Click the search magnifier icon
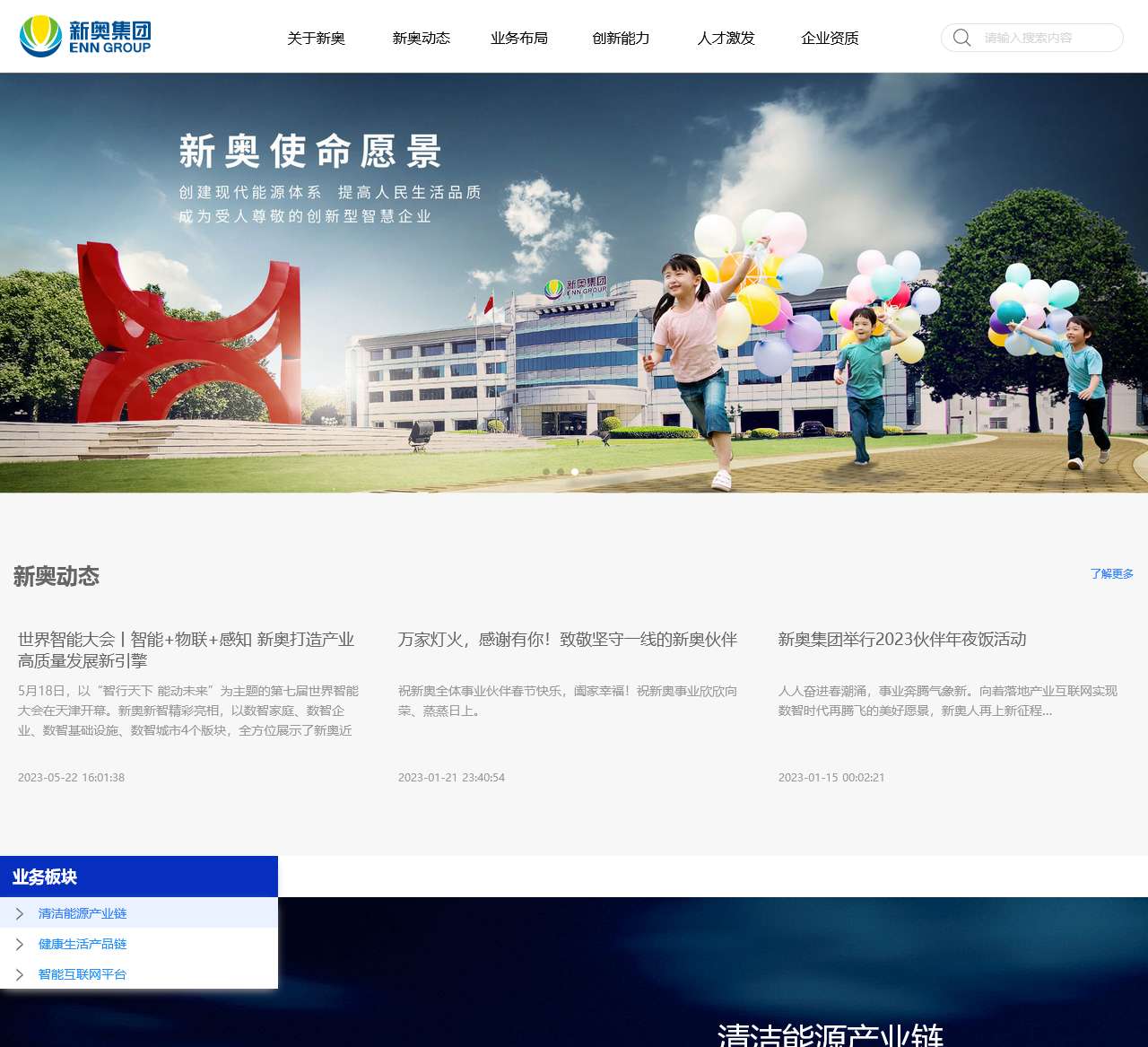Viewport: 1148px width, 1047px height. 962,38
